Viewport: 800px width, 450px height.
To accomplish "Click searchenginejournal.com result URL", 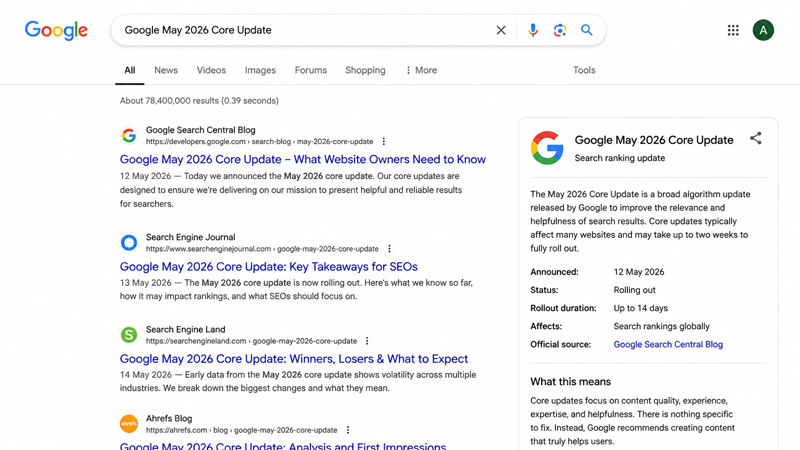I will point(262,248).
